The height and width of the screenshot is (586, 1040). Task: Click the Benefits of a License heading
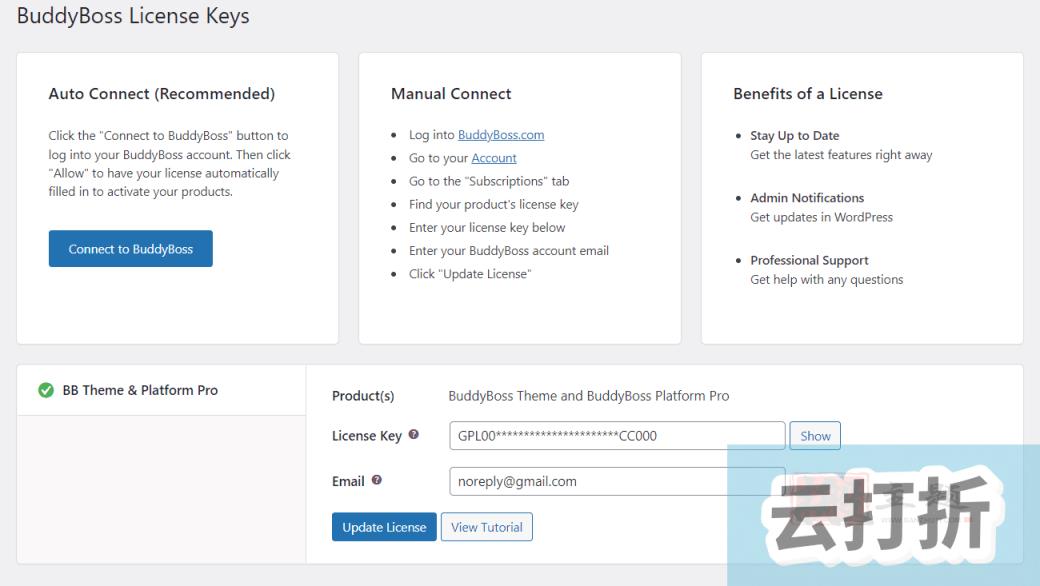click(x=808, y=93)
